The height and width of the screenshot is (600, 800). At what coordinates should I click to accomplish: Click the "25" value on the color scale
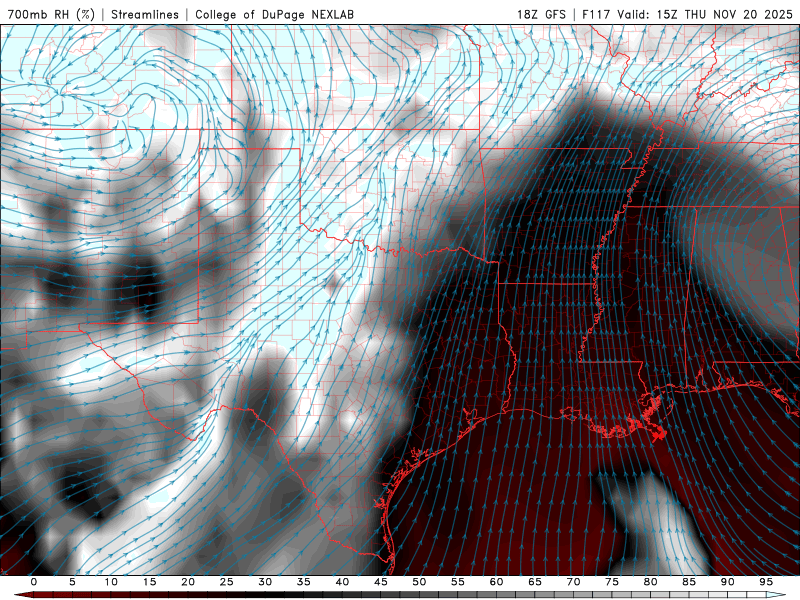pos(227,582)
